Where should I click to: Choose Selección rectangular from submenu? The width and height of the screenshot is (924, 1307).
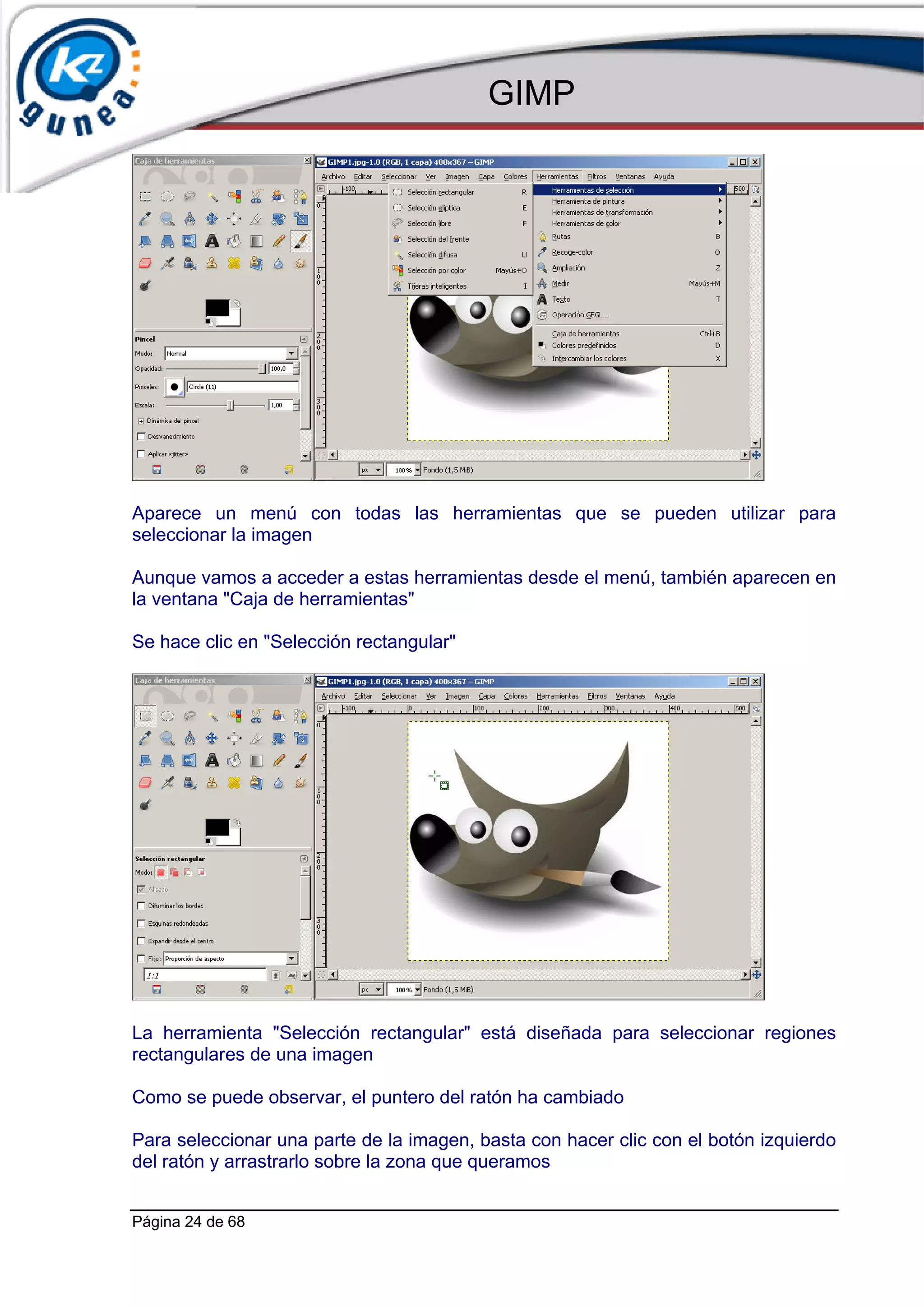pyautogui.click(x=460, y=192)
